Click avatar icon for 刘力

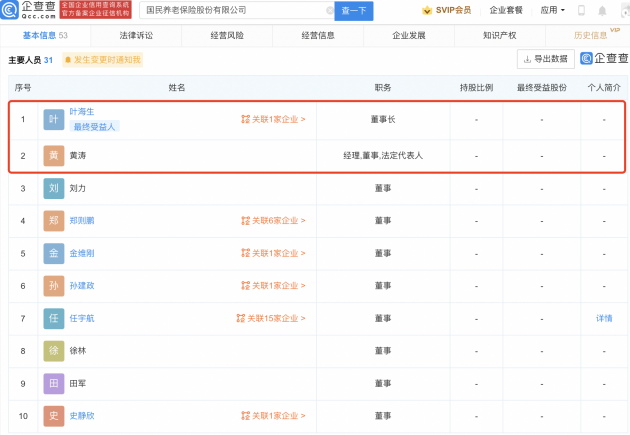pos(54,188)
